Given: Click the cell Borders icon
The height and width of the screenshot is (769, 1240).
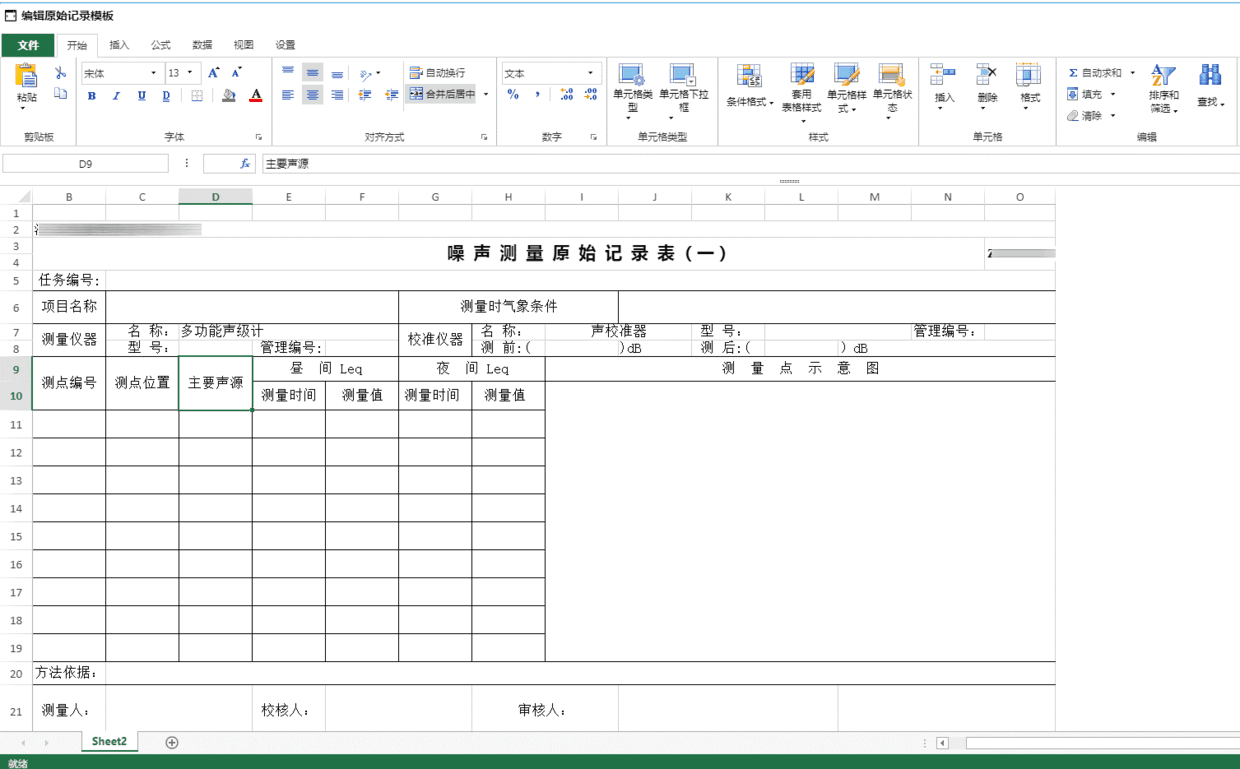Looking at the screenshot, I should 197,96.
